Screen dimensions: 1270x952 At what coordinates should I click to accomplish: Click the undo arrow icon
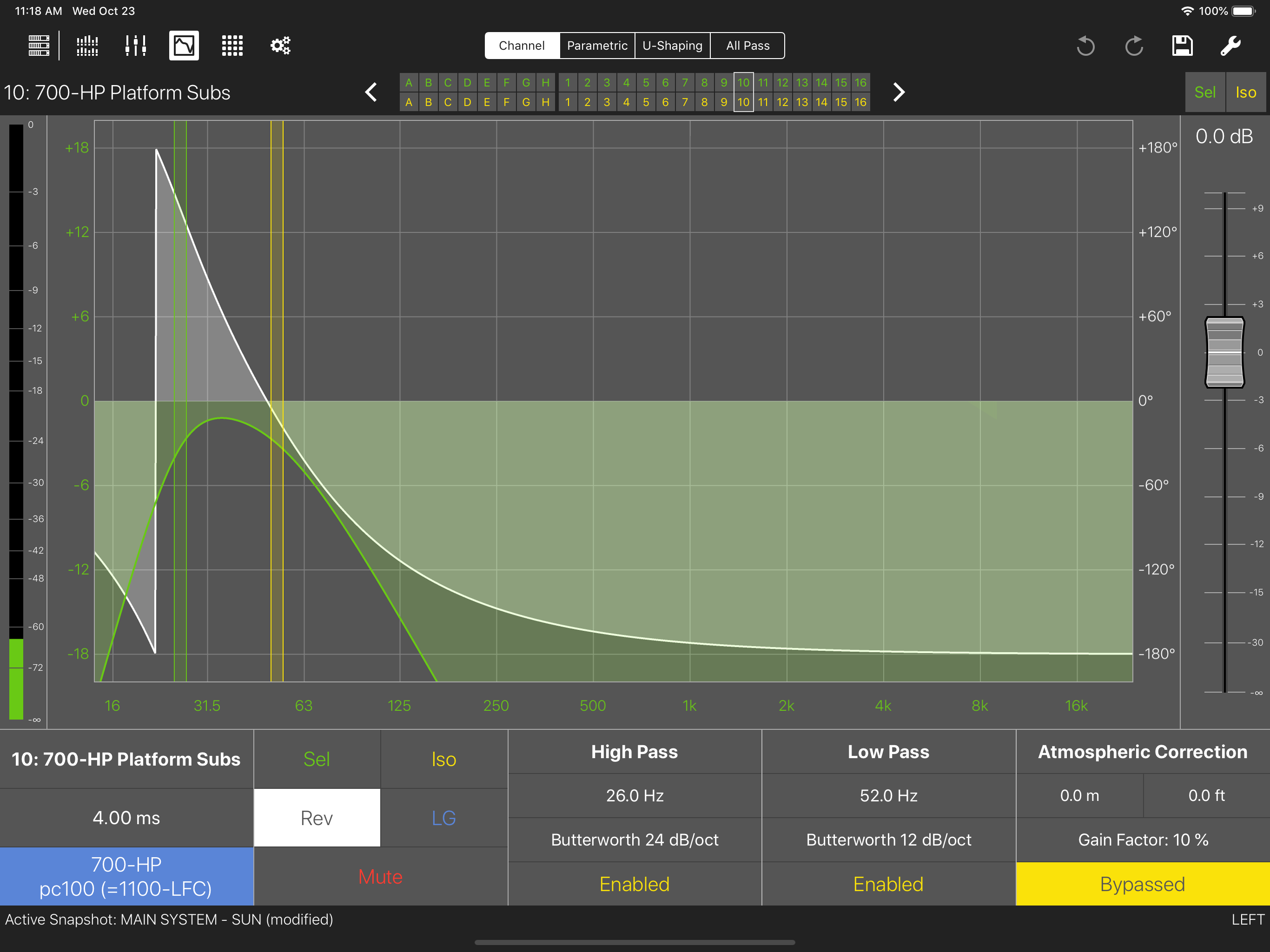tap(1085, 46)
